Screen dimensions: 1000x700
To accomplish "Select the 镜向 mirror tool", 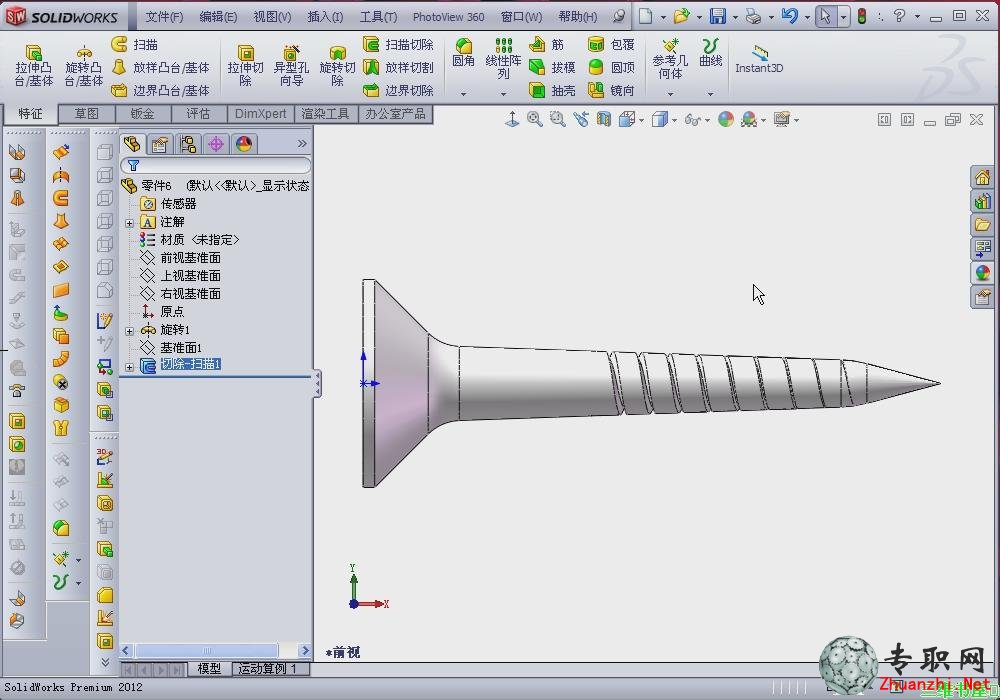I will click(611, 90).
